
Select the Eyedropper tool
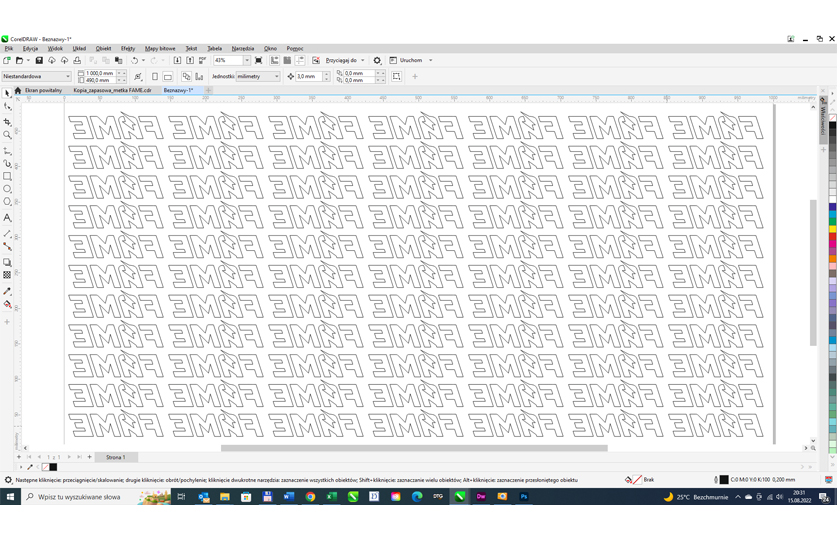(7, 291)
